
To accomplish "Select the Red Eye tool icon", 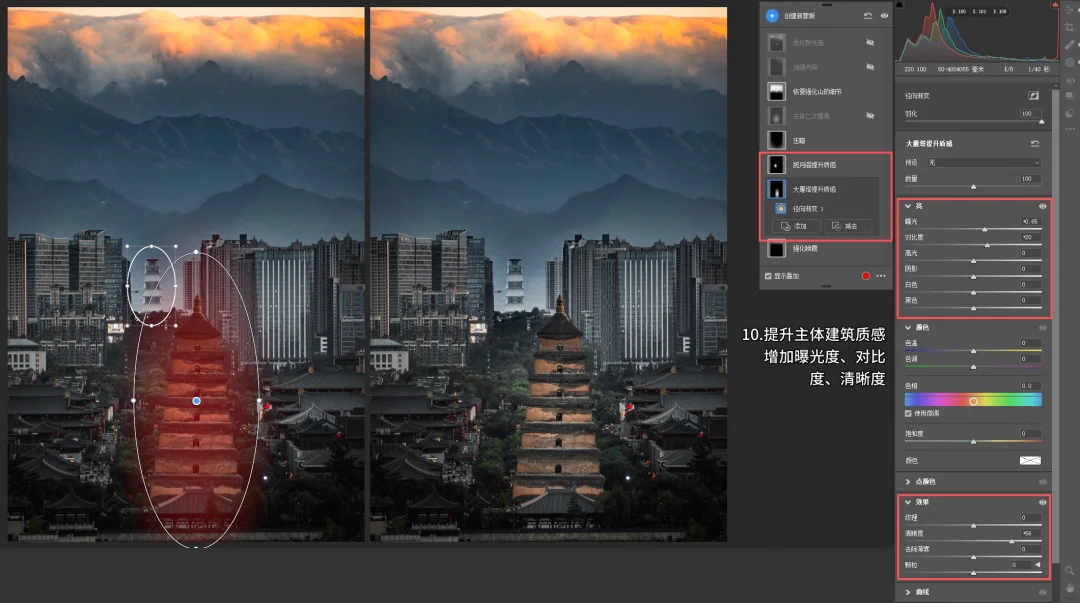I will [1070, 81].
